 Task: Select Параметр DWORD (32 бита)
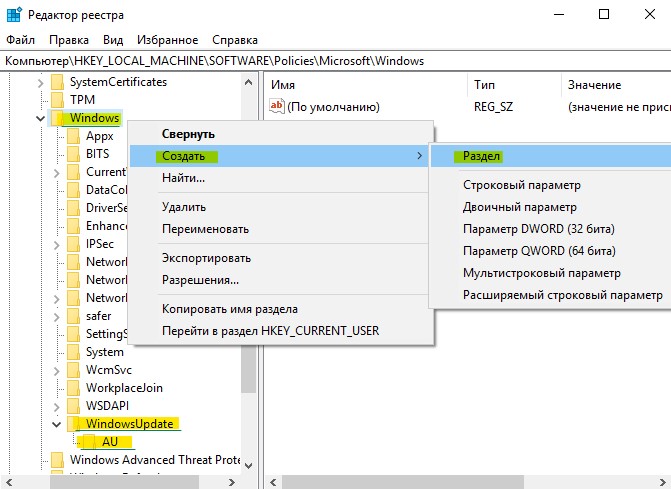(551, 228)
